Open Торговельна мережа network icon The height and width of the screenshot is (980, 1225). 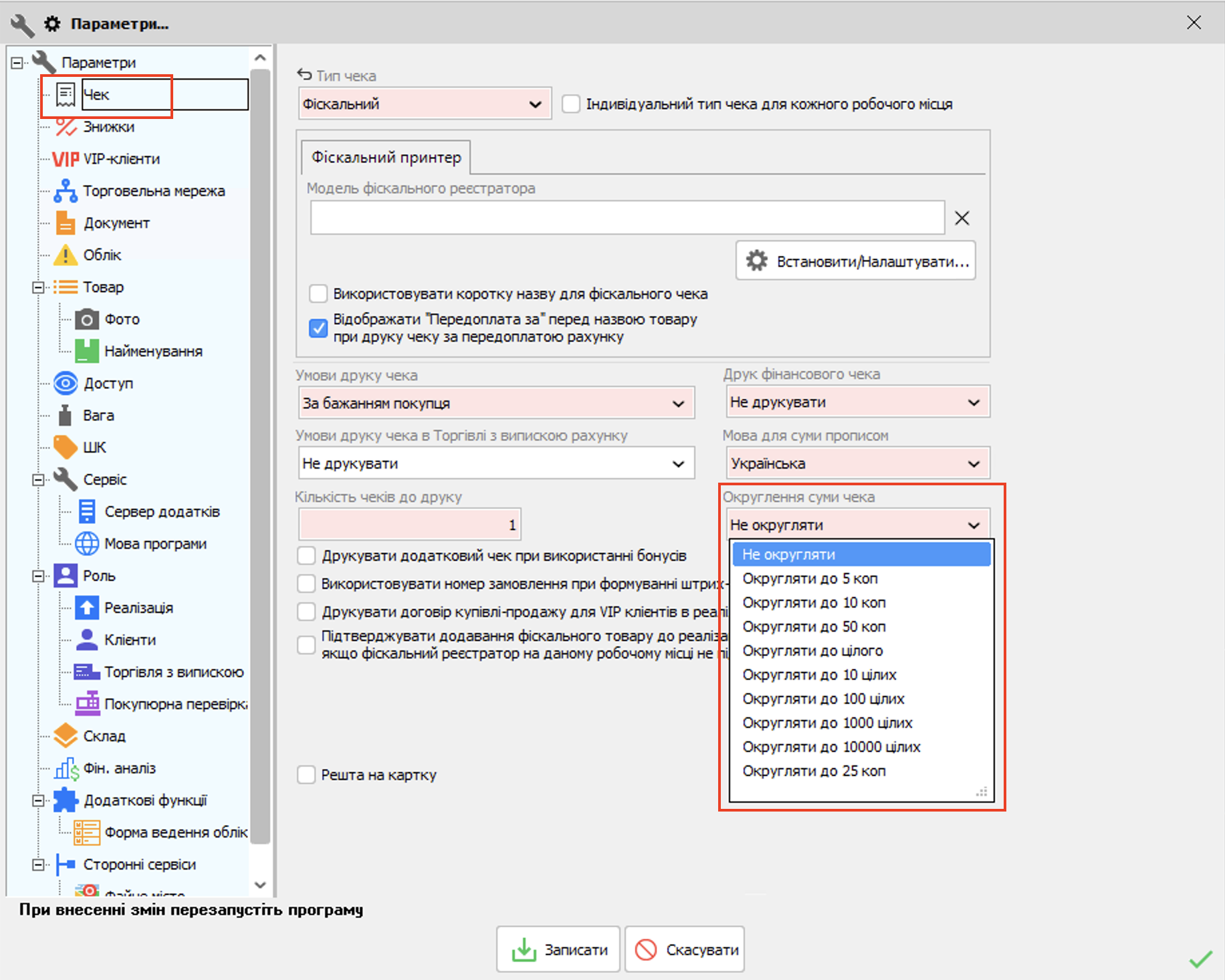point(66,191)
